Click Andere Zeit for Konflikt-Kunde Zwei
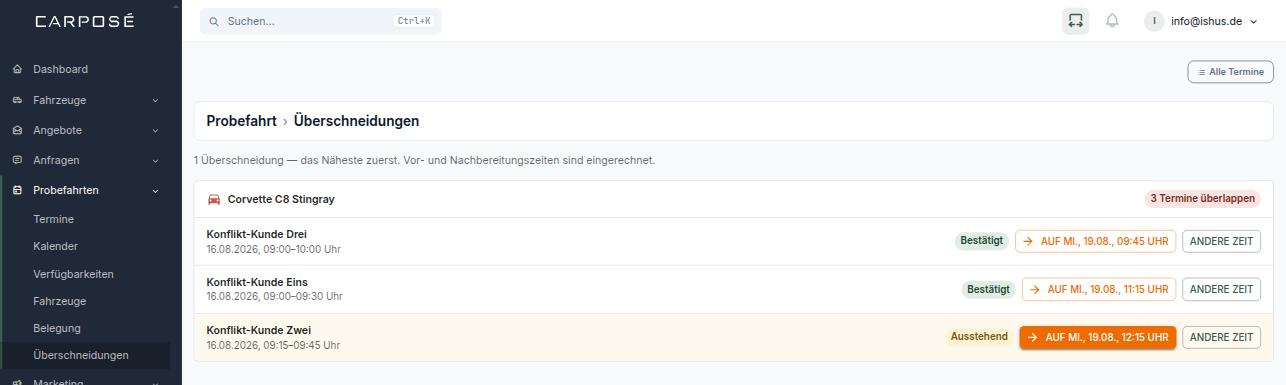1286x385 pixels. click(x=1221, y=337)
